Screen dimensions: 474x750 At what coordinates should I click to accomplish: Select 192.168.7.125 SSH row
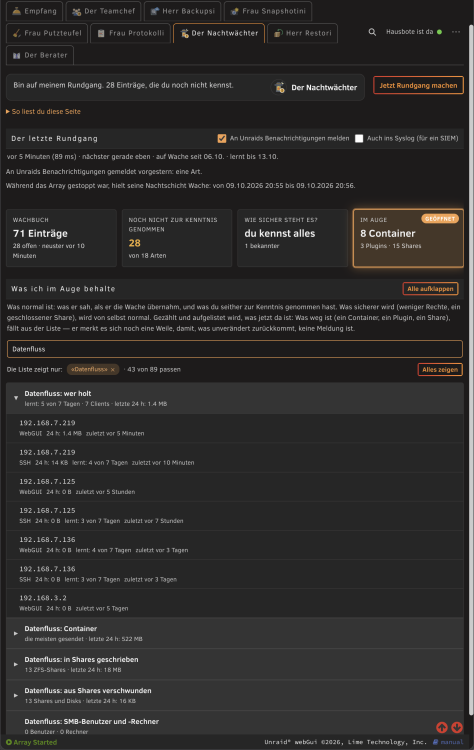pos(235,516)
